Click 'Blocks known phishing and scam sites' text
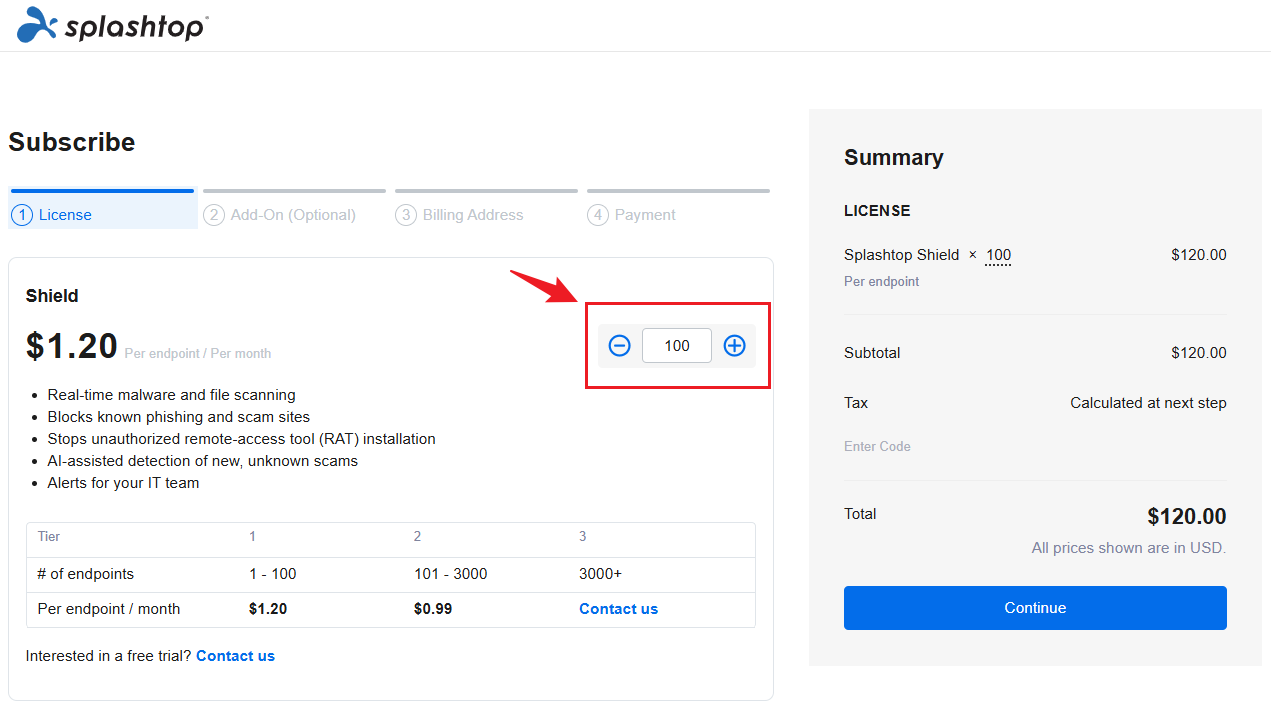The height and width of the screenshot is (713, 1271). point(179,417)
